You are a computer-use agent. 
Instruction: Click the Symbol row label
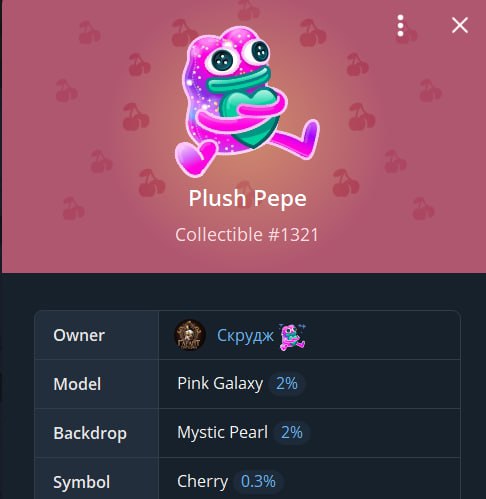(82, 482)
